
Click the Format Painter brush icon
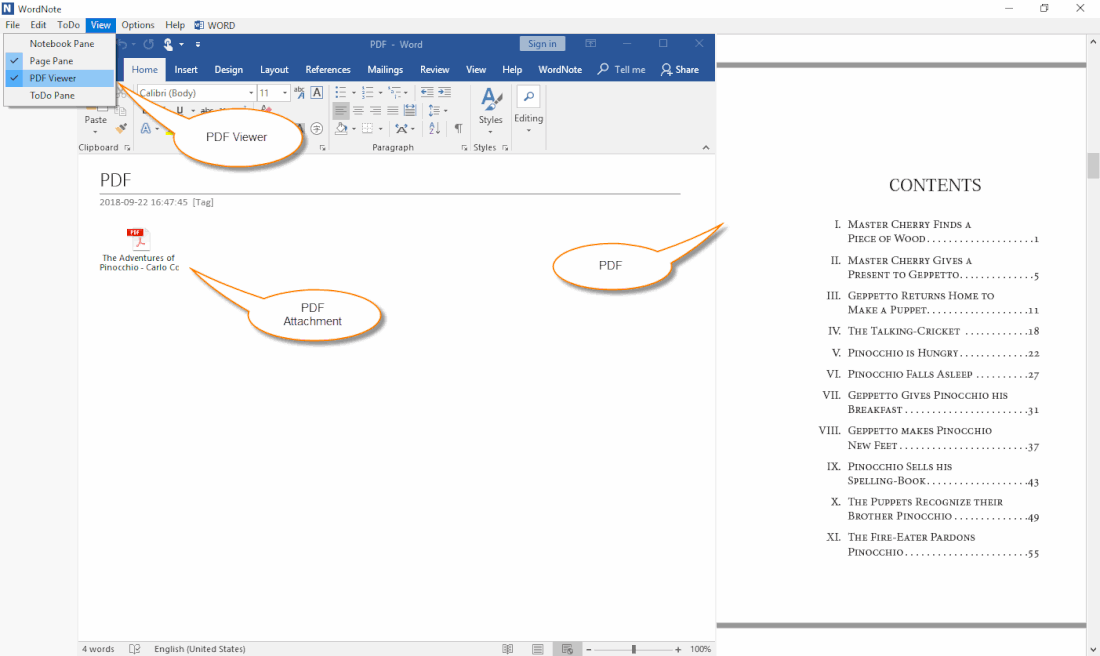tap(121, 127)
